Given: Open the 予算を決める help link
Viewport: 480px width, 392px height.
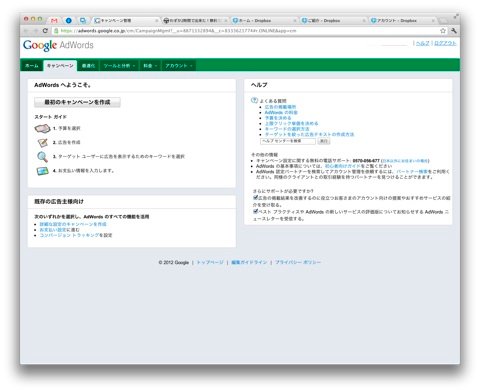Looking at the screenshot, I should pos(278,118).
